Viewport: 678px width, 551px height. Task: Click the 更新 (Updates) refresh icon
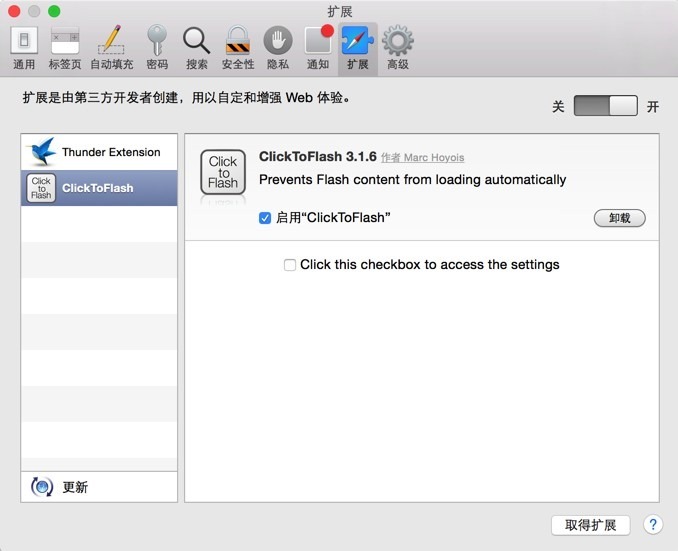pyautogui.click(x=42, y=487)
